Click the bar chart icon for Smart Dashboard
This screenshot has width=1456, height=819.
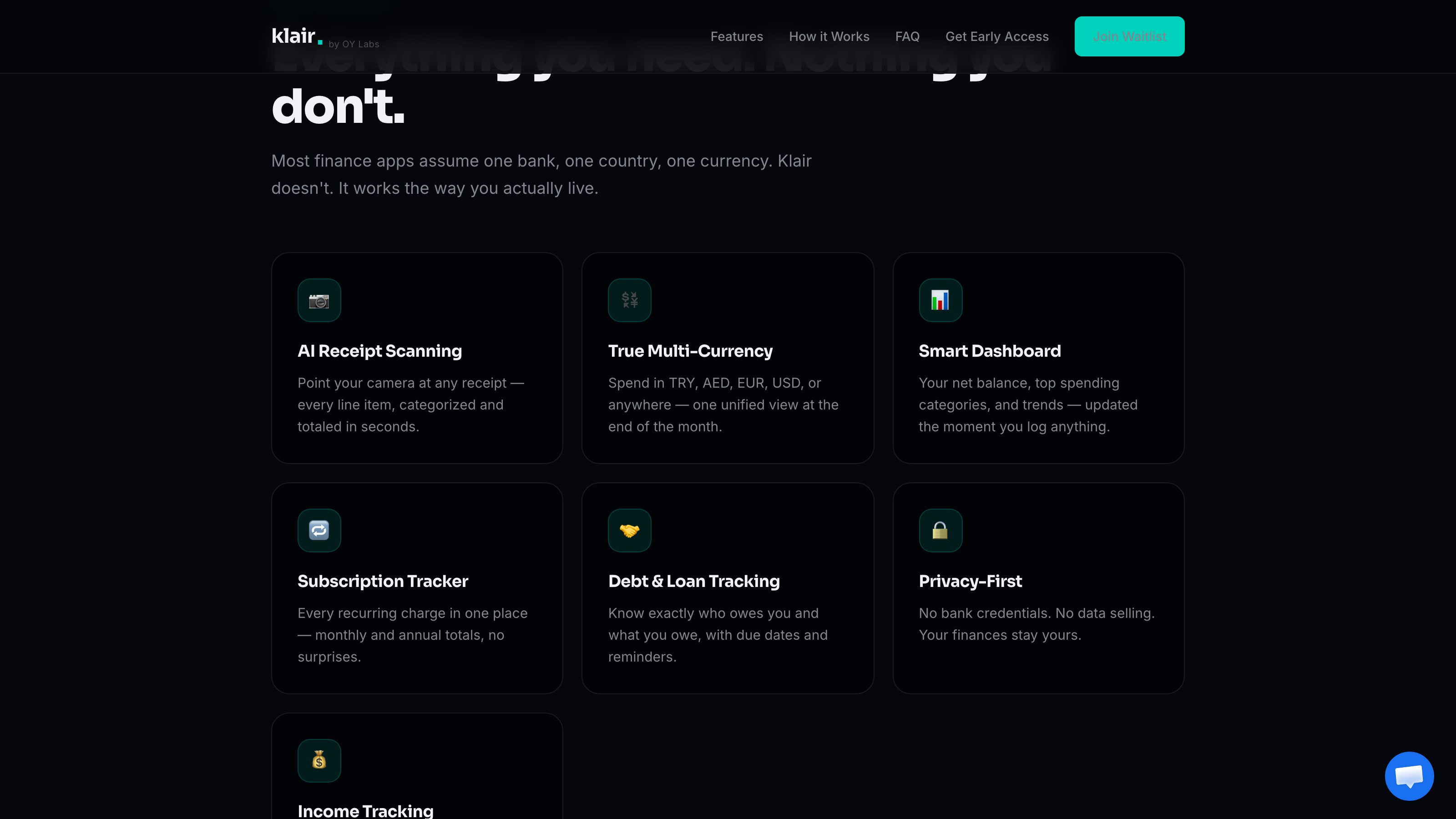[940, 300]
